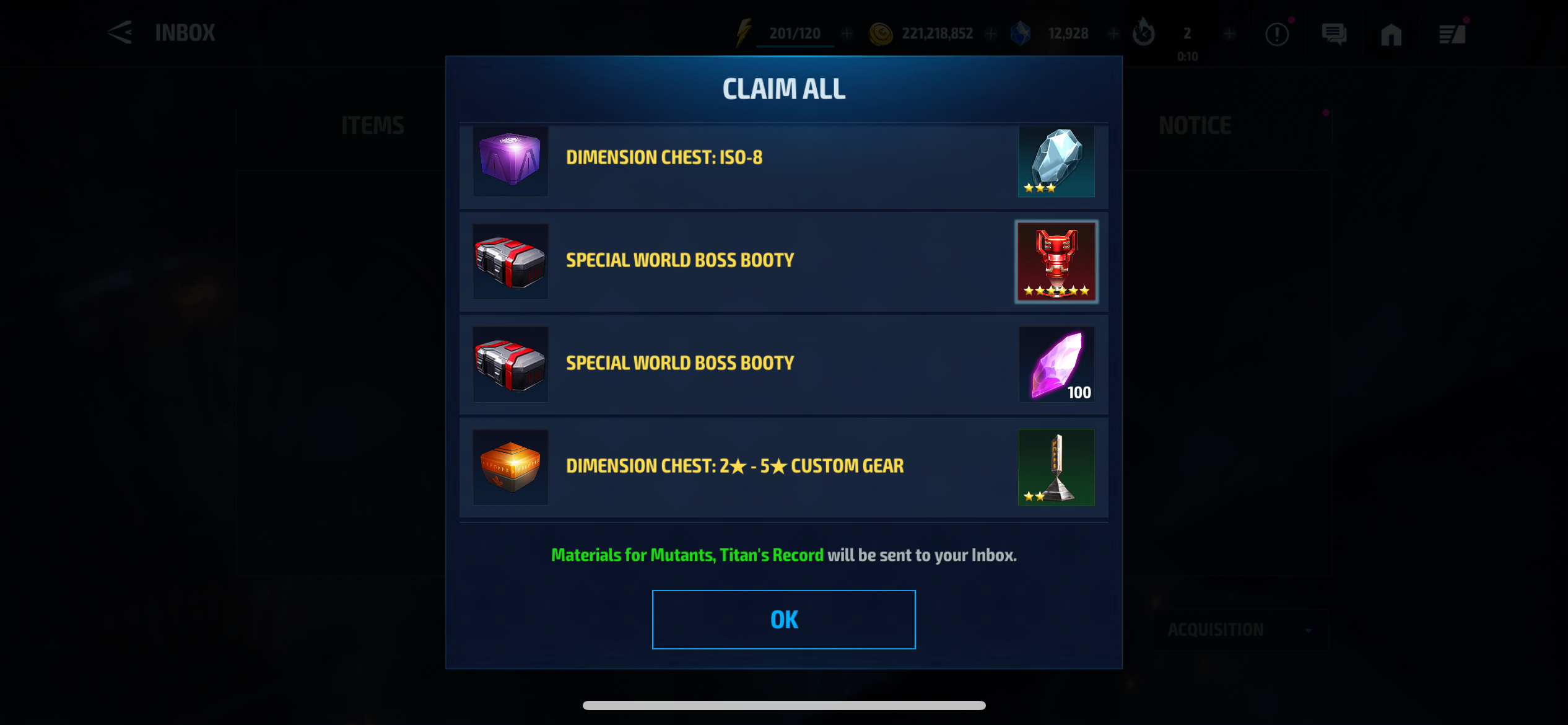1568x725 pixels.
Task: Select the 3-star ISO-8 crystal reward
Action: [1056, 161]
